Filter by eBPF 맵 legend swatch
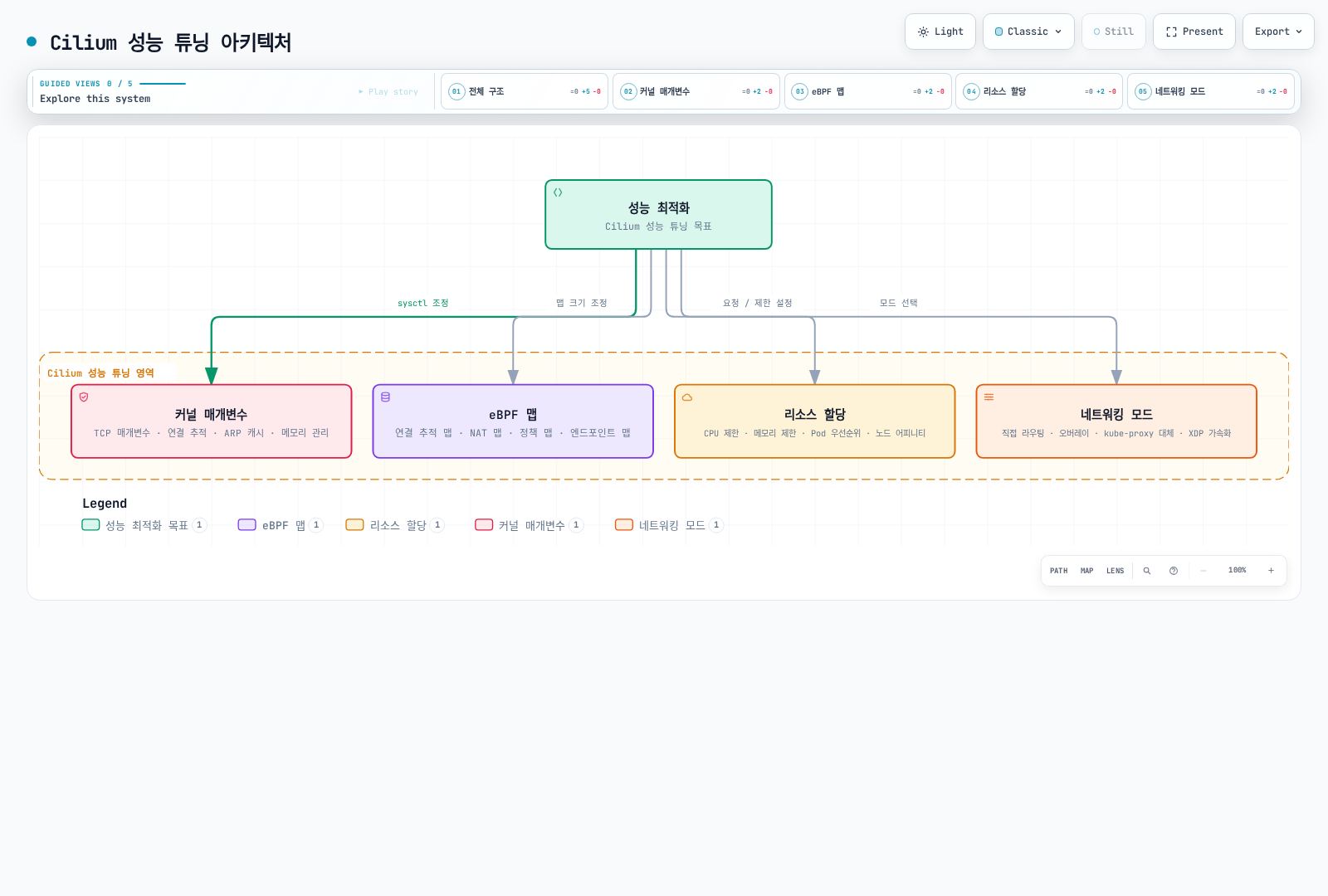This screenshot has height=896, width=1328. coord(247,525)
